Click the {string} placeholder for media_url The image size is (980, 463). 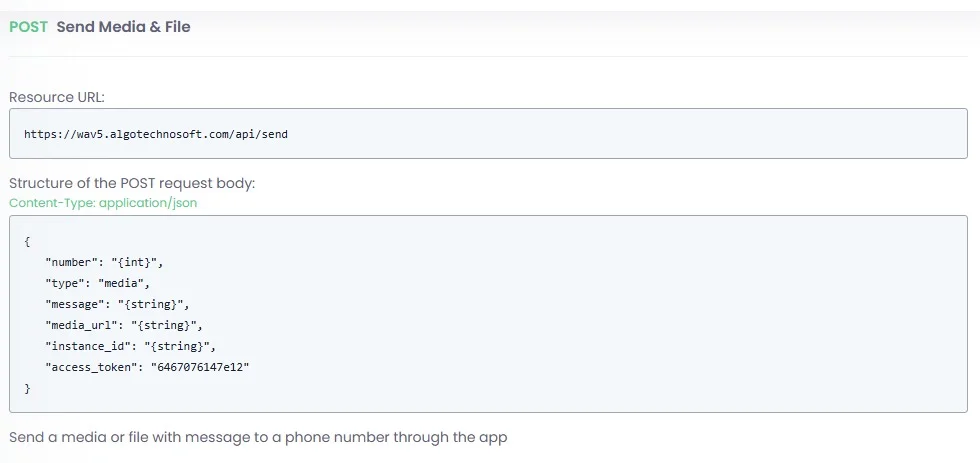click(x=170, y=325)
